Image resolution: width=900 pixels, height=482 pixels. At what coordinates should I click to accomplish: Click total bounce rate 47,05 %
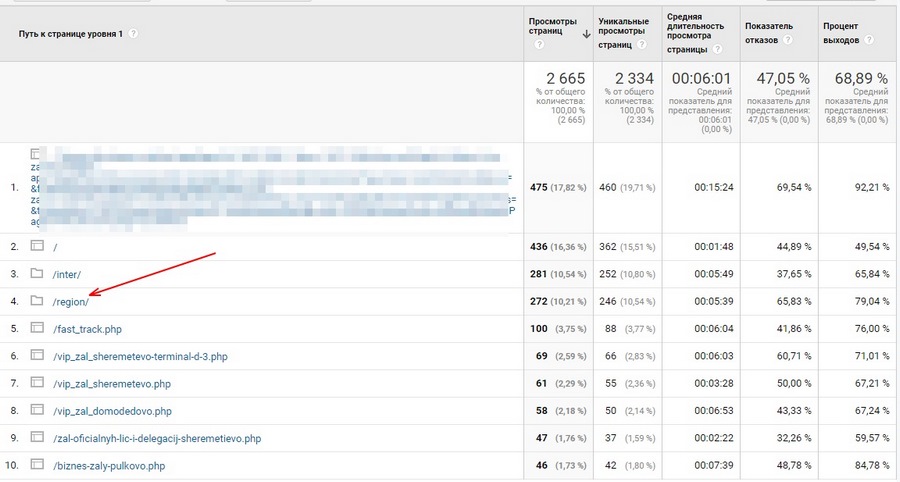(x=783, y=78)
